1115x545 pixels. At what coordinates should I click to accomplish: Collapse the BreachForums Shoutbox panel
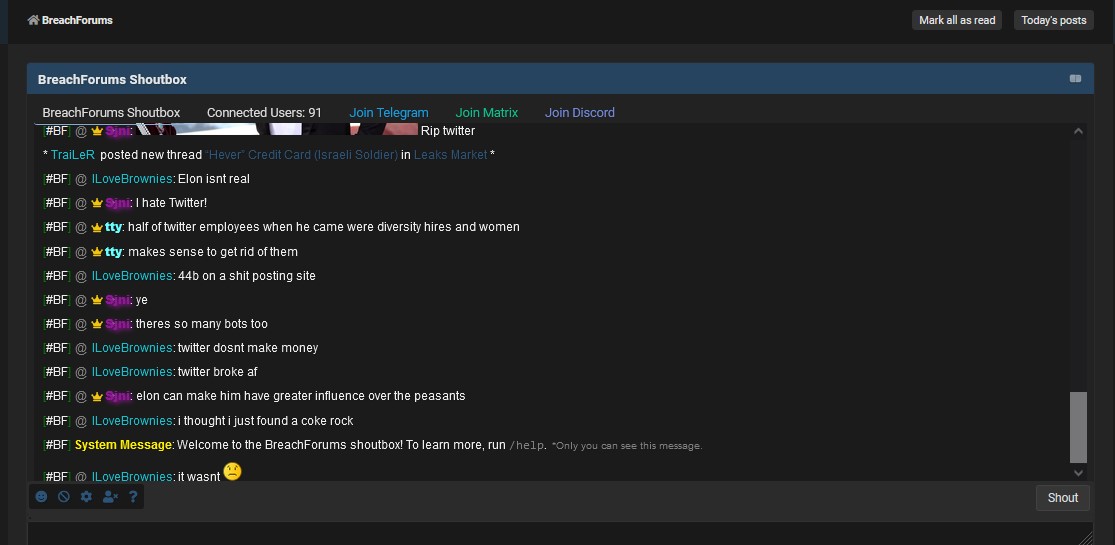[x=1075, y=79]
